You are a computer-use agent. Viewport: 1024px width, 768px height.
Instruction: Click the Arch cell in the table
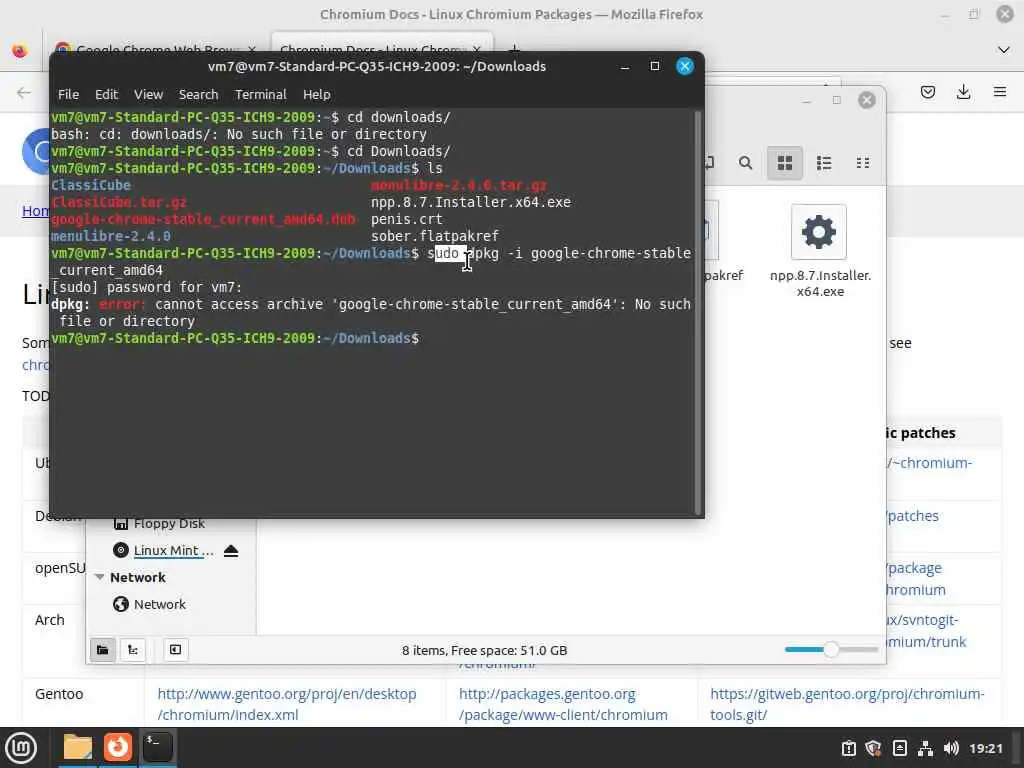pos(50,620)
